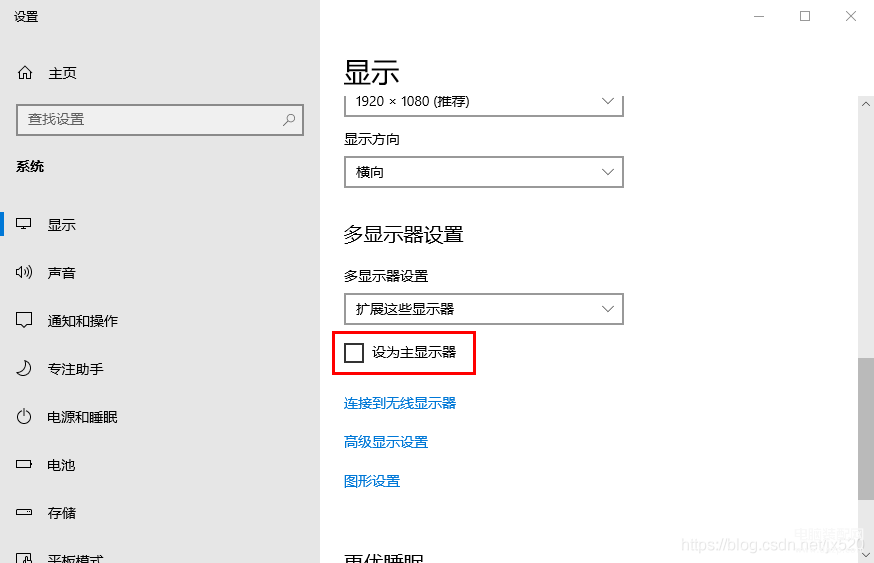Click the 图形设置 link
Screen dimensions: 874x563
tap(372, 481)
